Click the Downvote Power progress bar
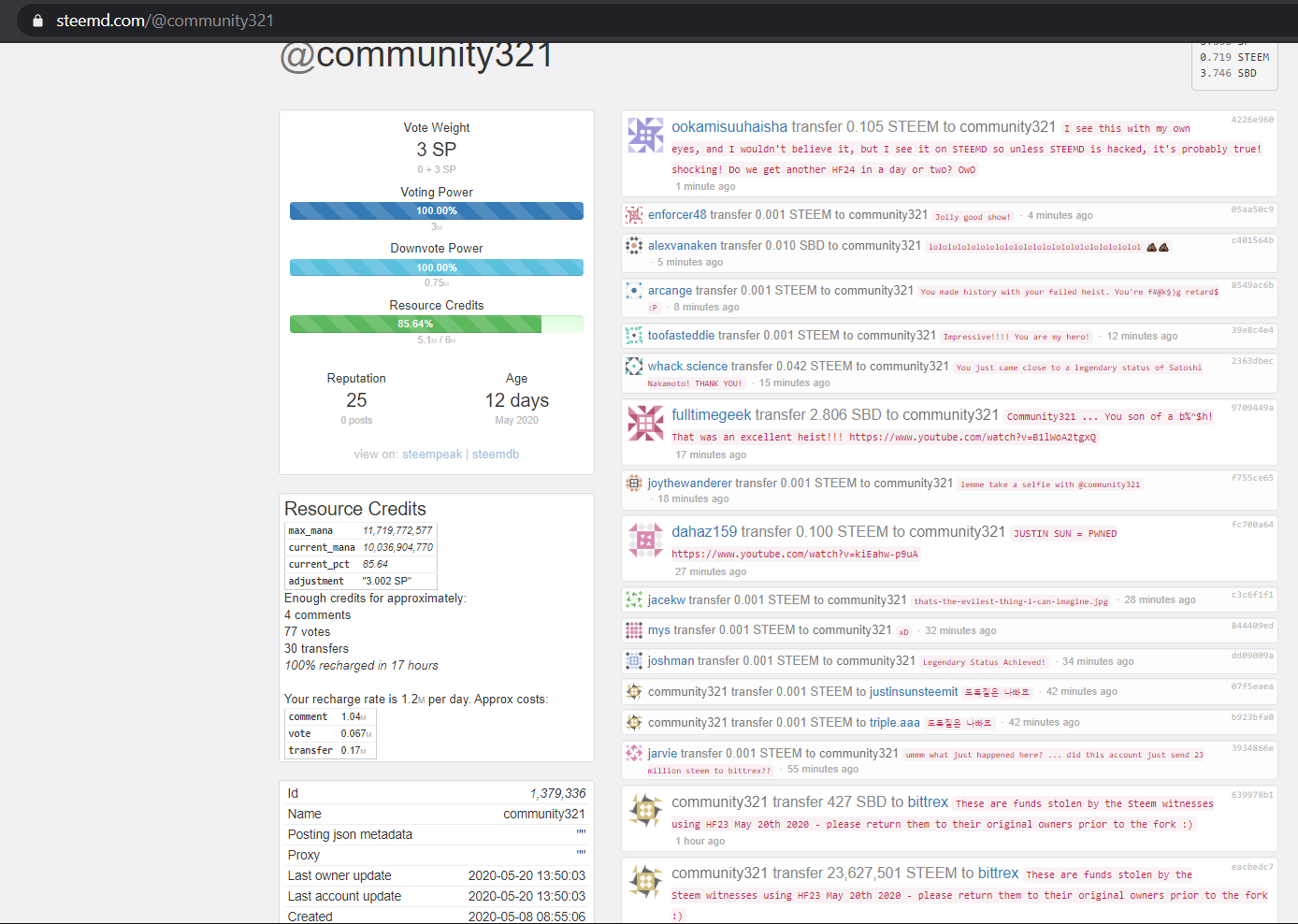This screenshot has height=924, width=1298. [x=437, y=267]
